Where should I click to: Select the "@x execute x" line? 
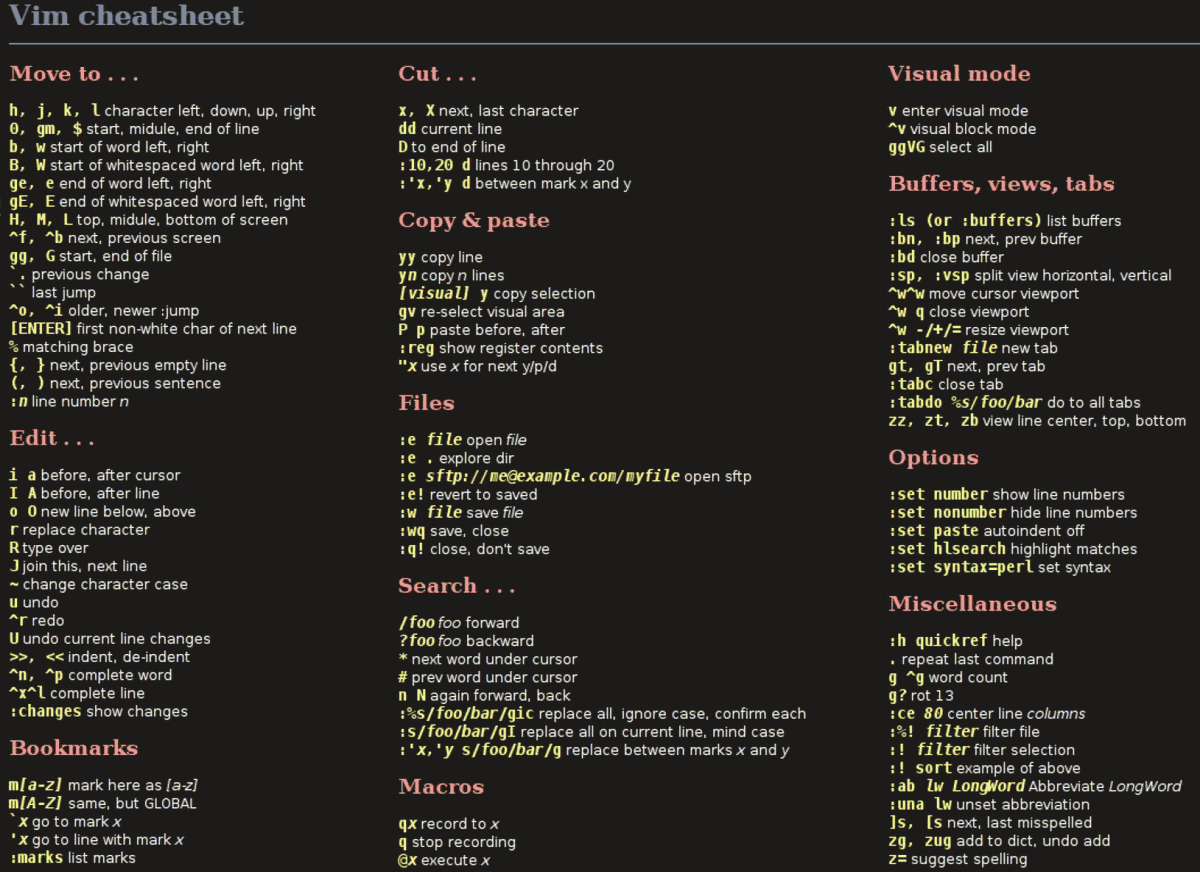pyautogui.click(x=444, y=860)
